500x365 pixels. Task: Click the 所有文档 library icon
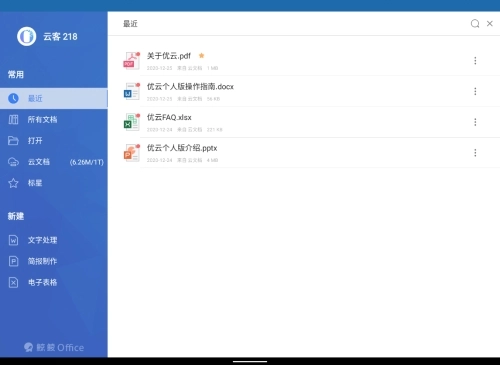[13, 119]
